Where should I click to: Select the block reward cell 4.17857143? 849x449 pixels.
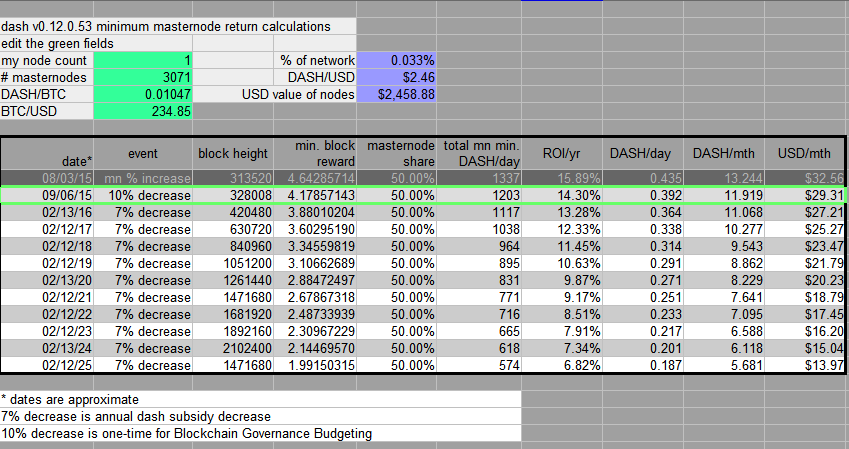click(315, 195)
